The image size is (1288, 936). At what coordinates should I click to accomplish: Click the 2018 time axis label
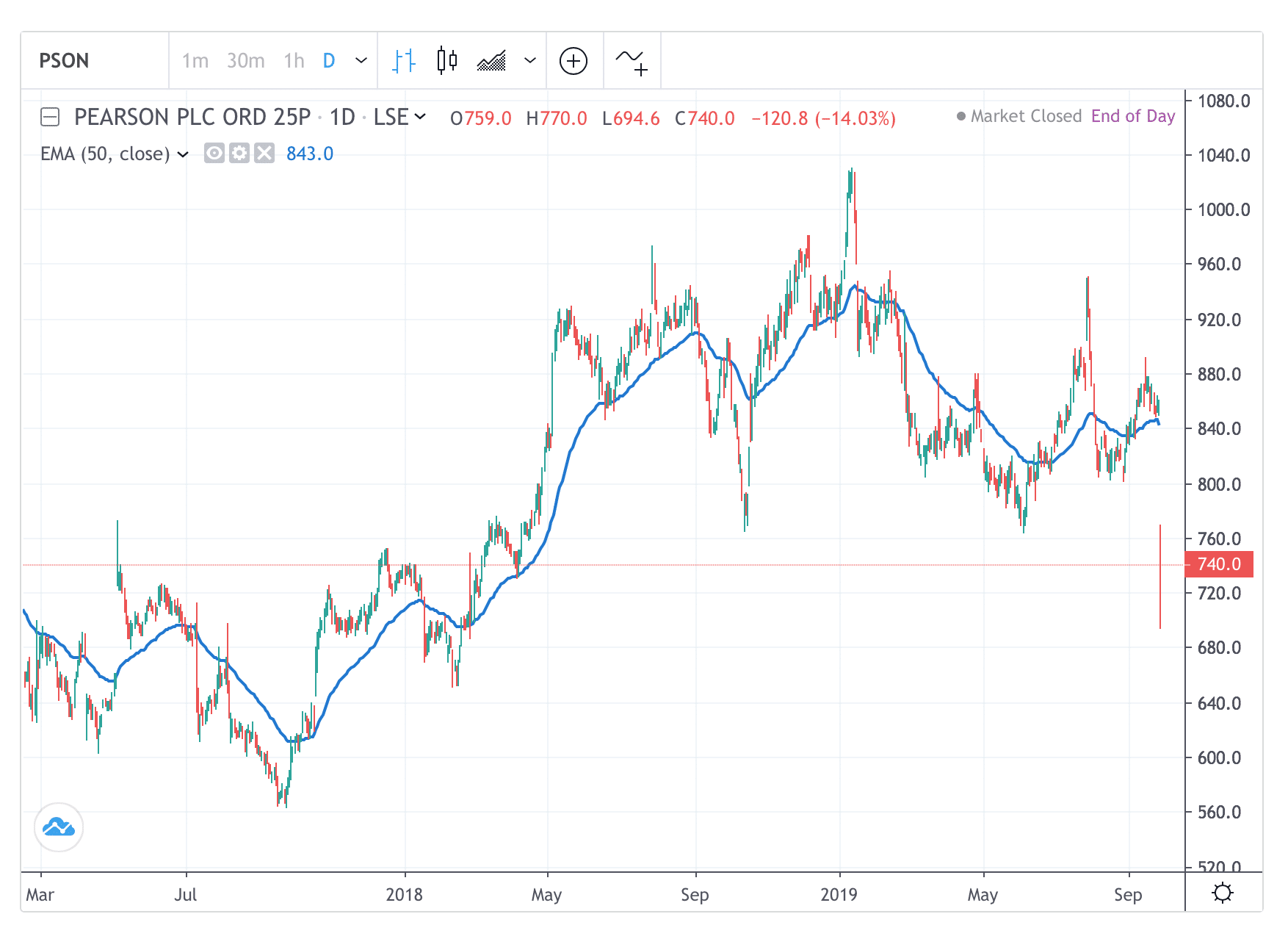(404, 894)
